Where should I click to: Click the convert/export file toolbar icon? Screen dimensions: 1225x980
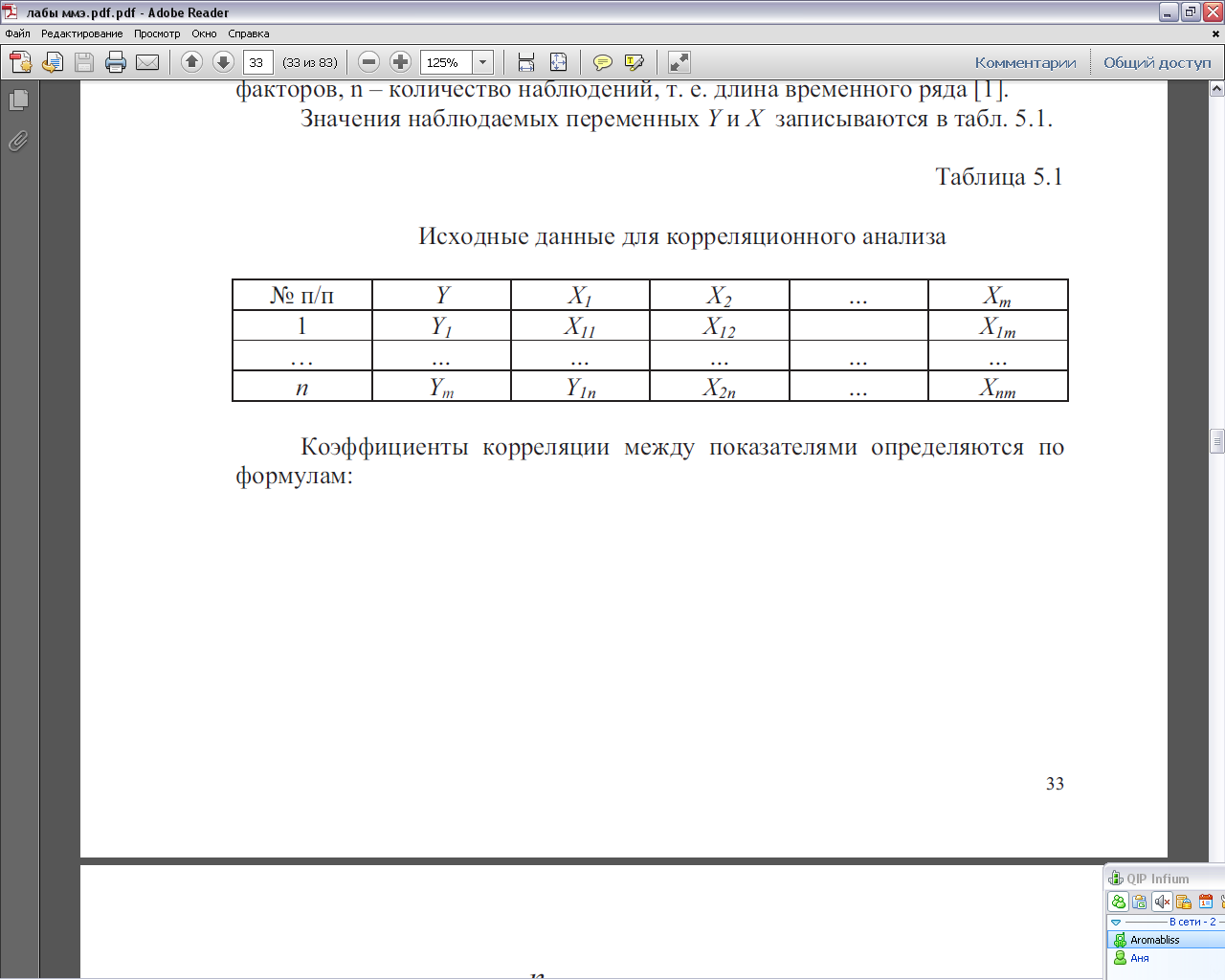tap(53, 62)
